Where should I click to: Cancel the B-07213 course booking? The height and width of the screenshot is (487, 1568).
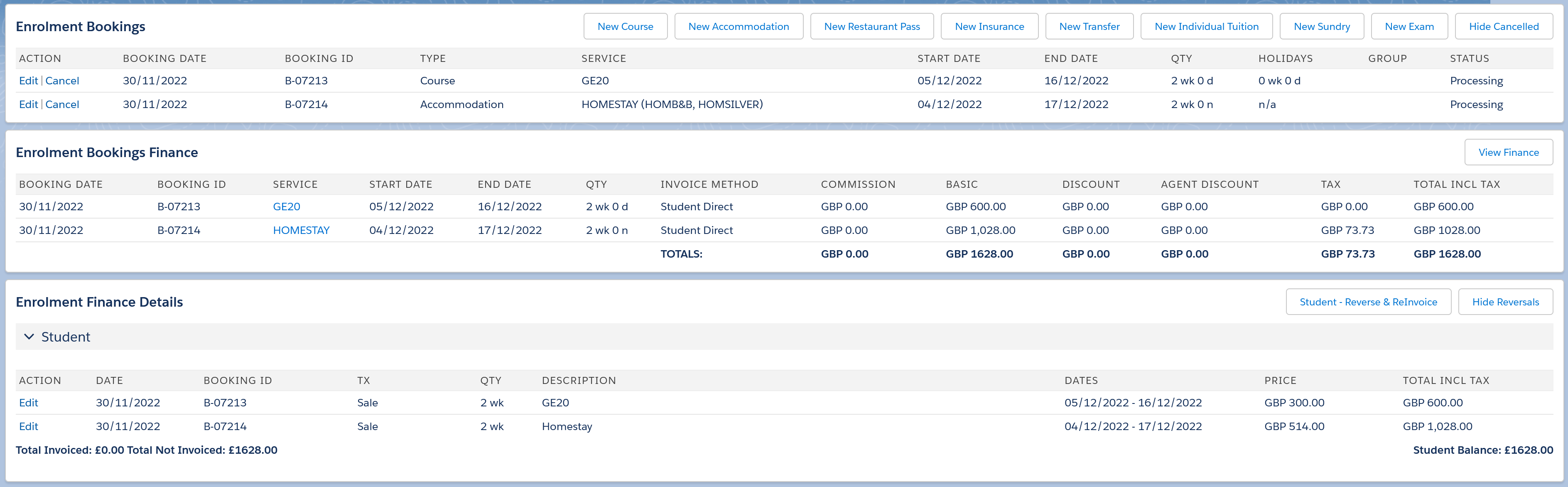pos(62,80)
